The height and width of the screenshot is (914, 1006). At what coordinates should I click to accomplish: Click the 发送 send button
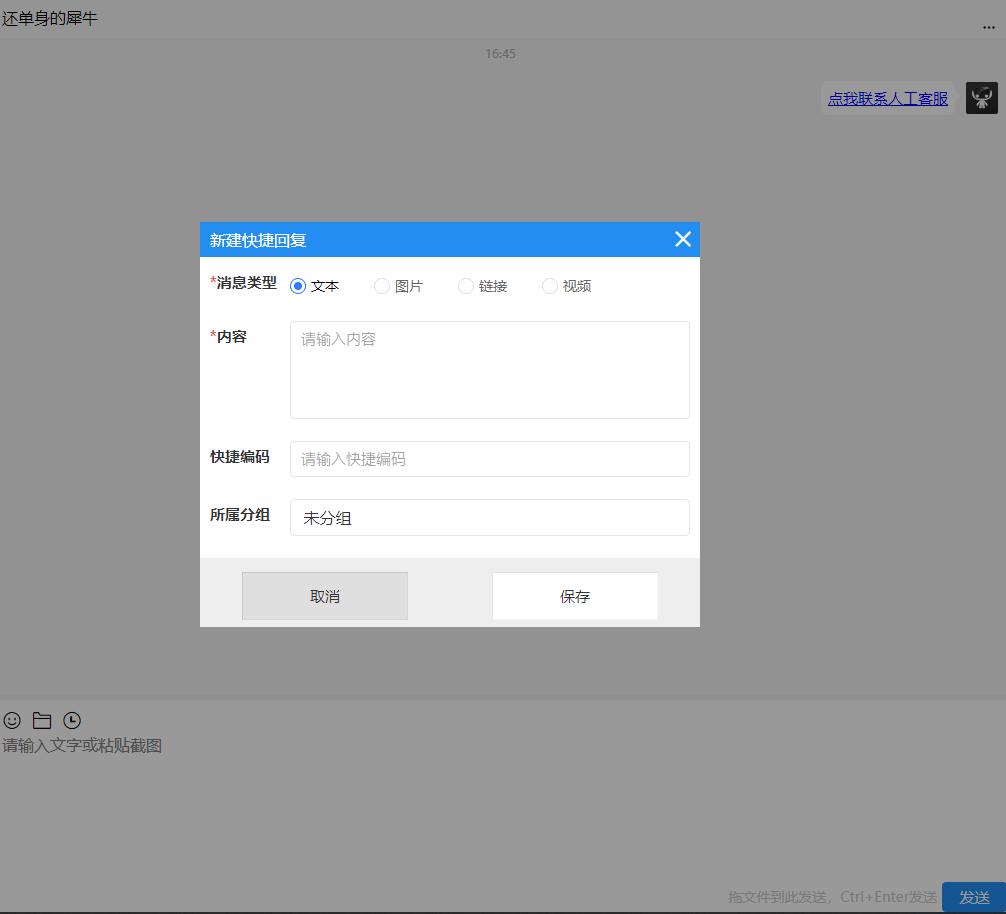pyautogui.click(x=973, y=897)
